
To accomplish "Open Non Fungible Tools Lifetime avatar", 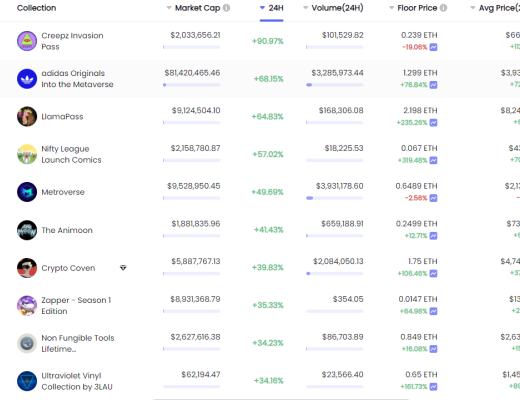I will 27,343.
